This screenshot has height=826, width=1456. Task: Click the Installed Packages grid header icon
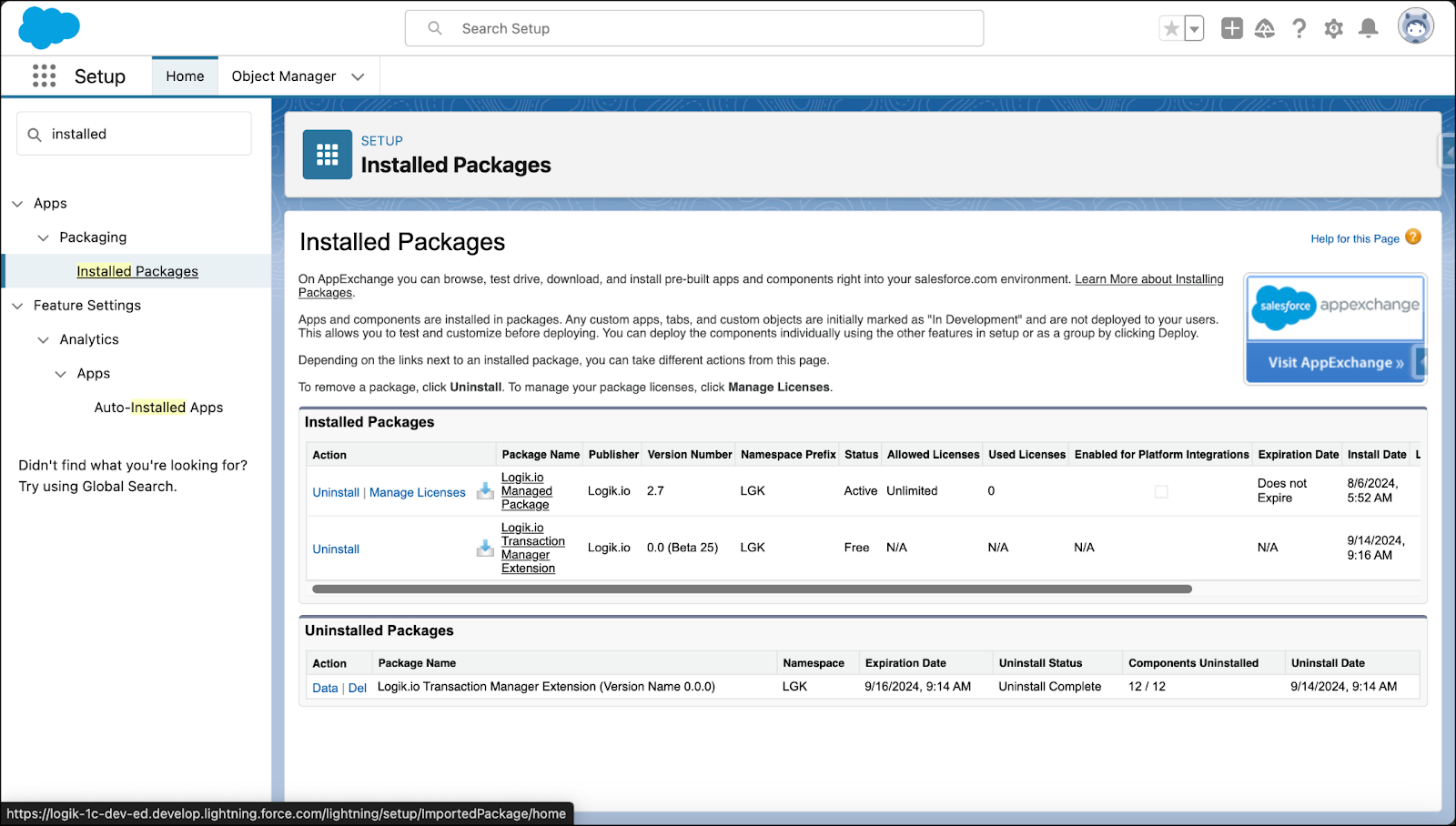point(328,155)
